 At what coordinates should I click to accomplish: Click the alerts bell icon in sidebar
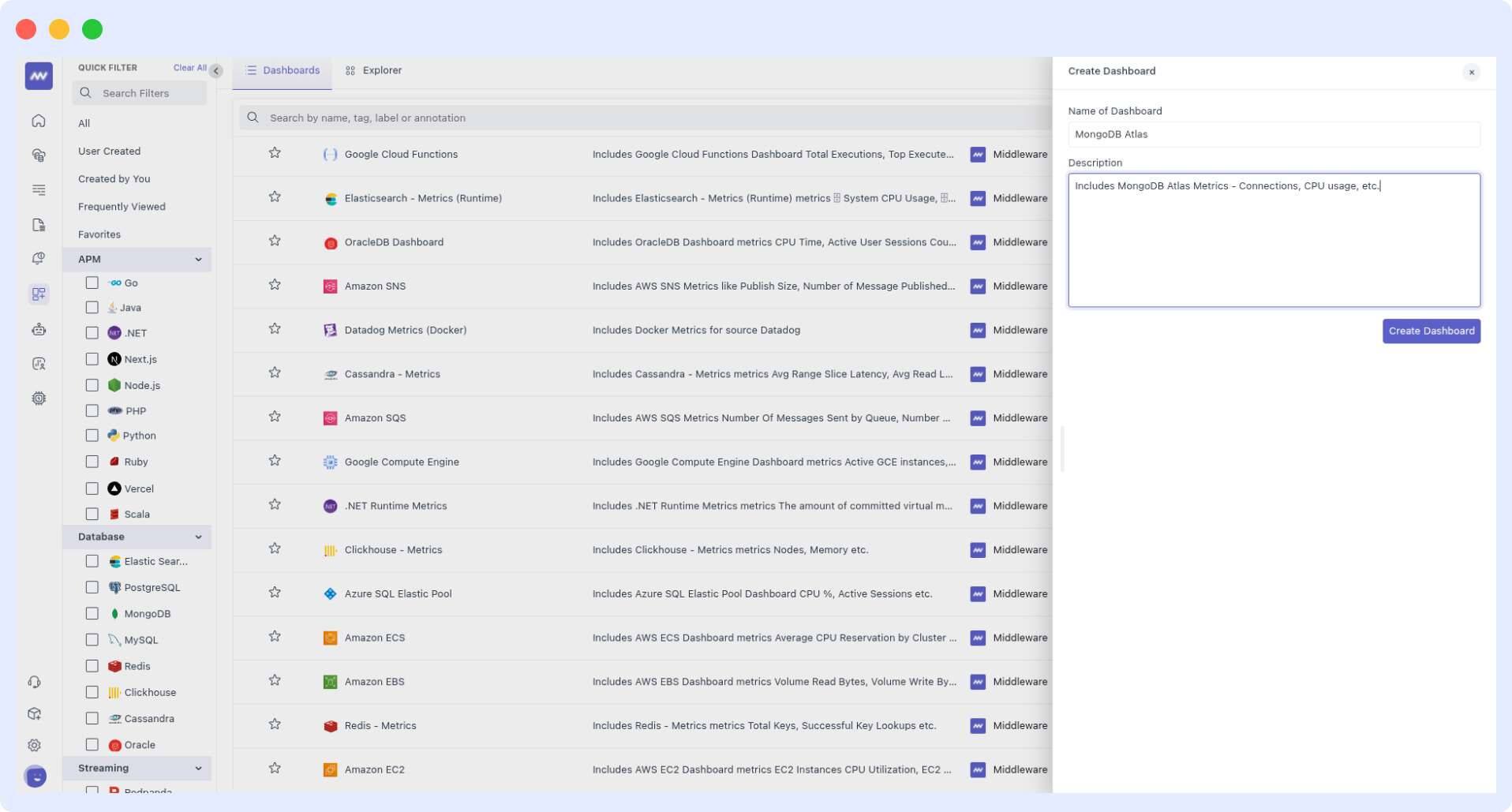[38, 258]
